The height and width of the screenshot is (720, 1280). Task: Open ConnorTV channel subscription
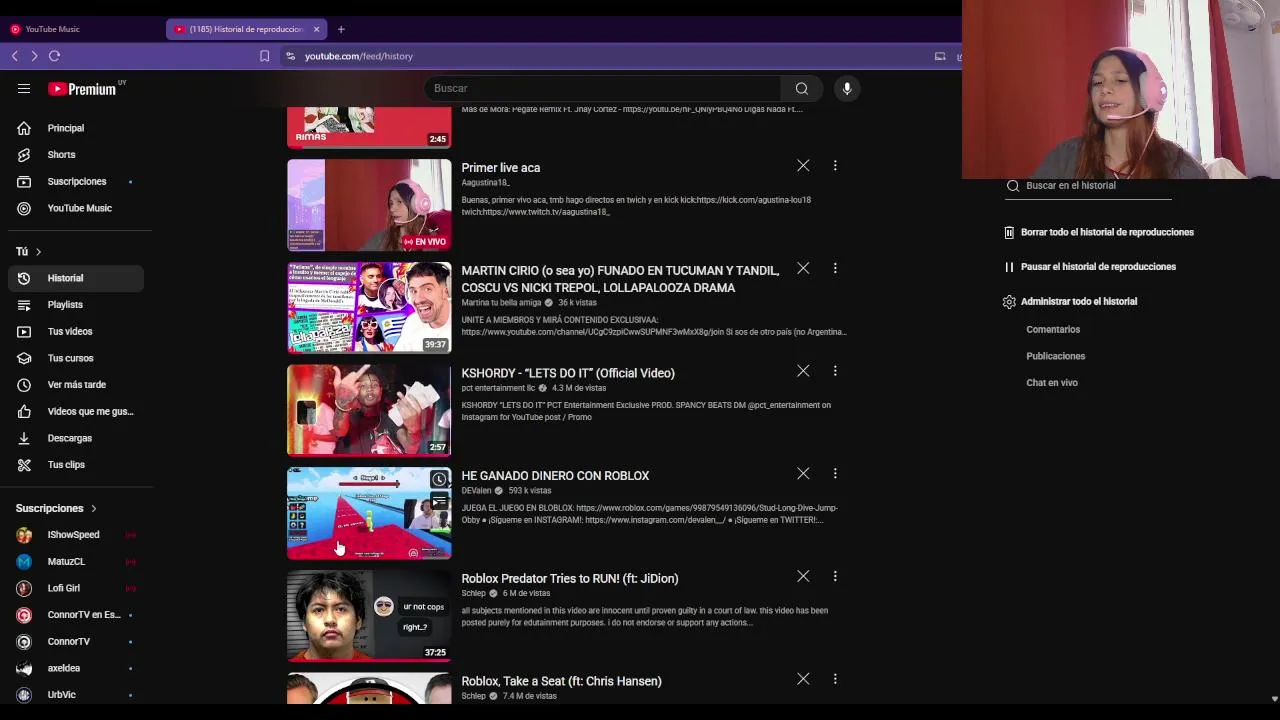point(76,642)
